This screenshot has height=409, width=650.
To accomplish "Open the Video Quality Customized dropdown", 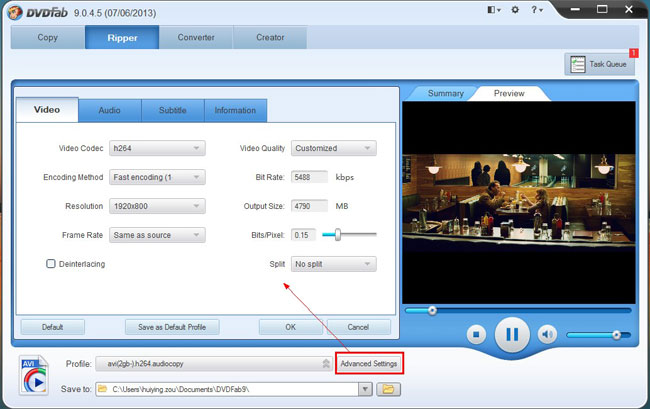I will point(334,148).
